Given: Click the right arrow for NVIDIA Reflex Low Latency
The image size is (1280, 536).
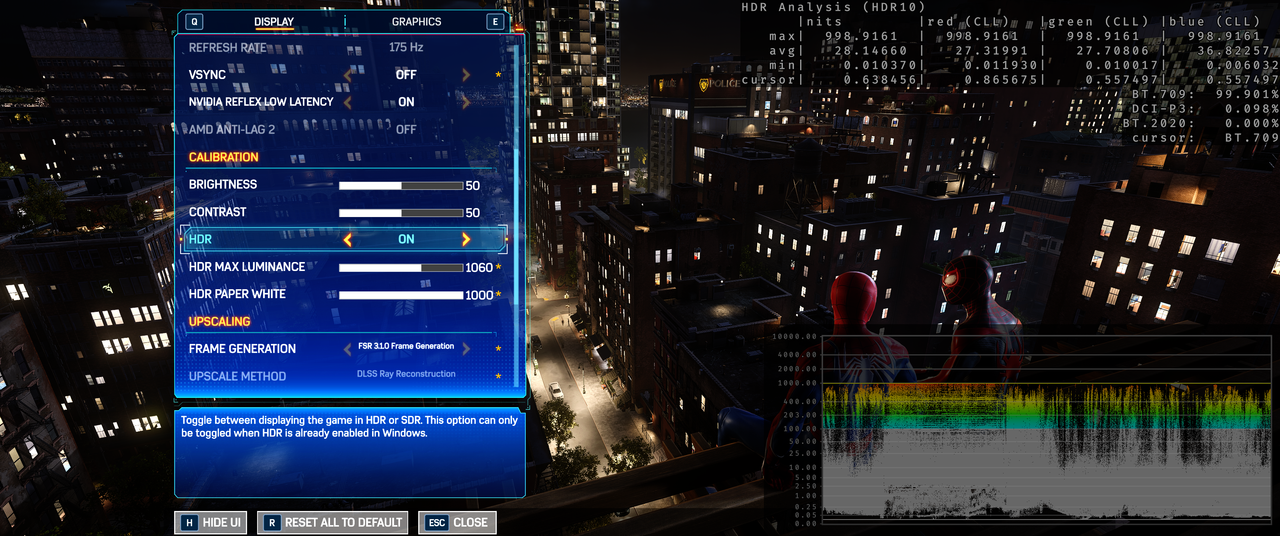Looking at the screenshot, I should point(466,102).
